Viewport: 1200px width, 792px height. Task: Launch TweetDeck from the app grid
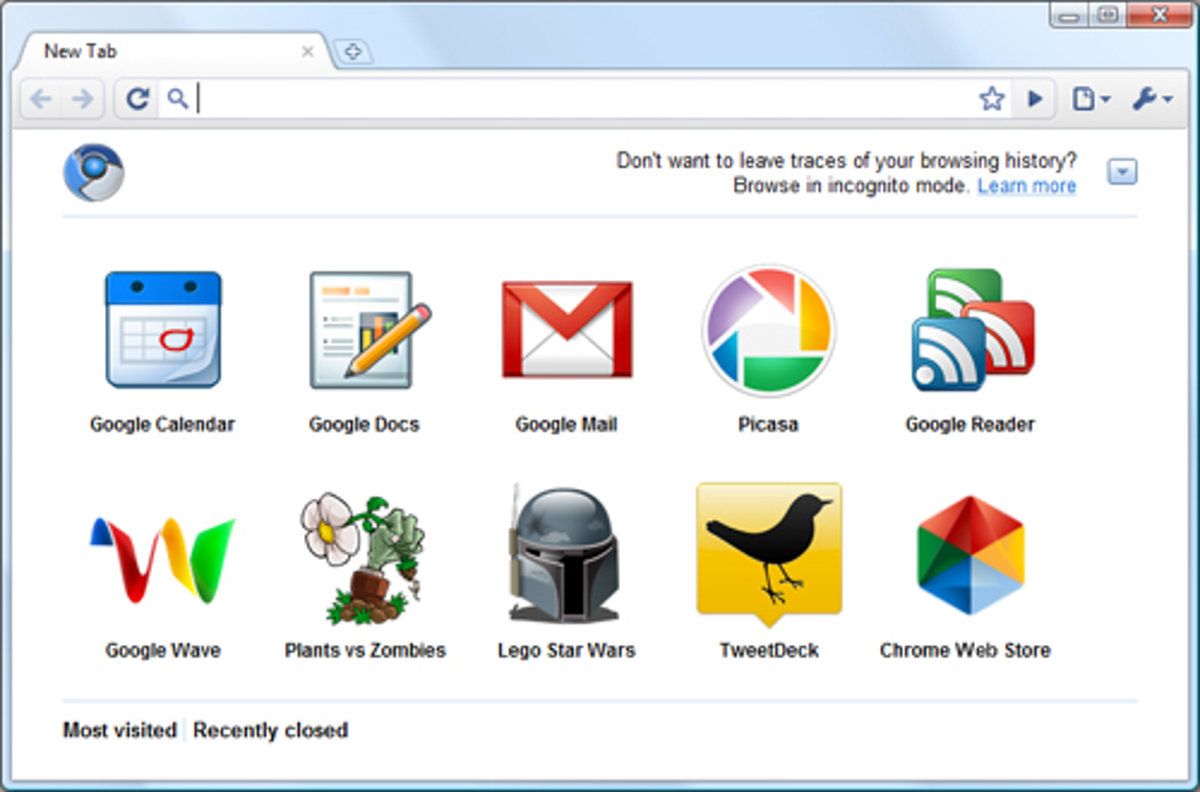click(768, 550)
